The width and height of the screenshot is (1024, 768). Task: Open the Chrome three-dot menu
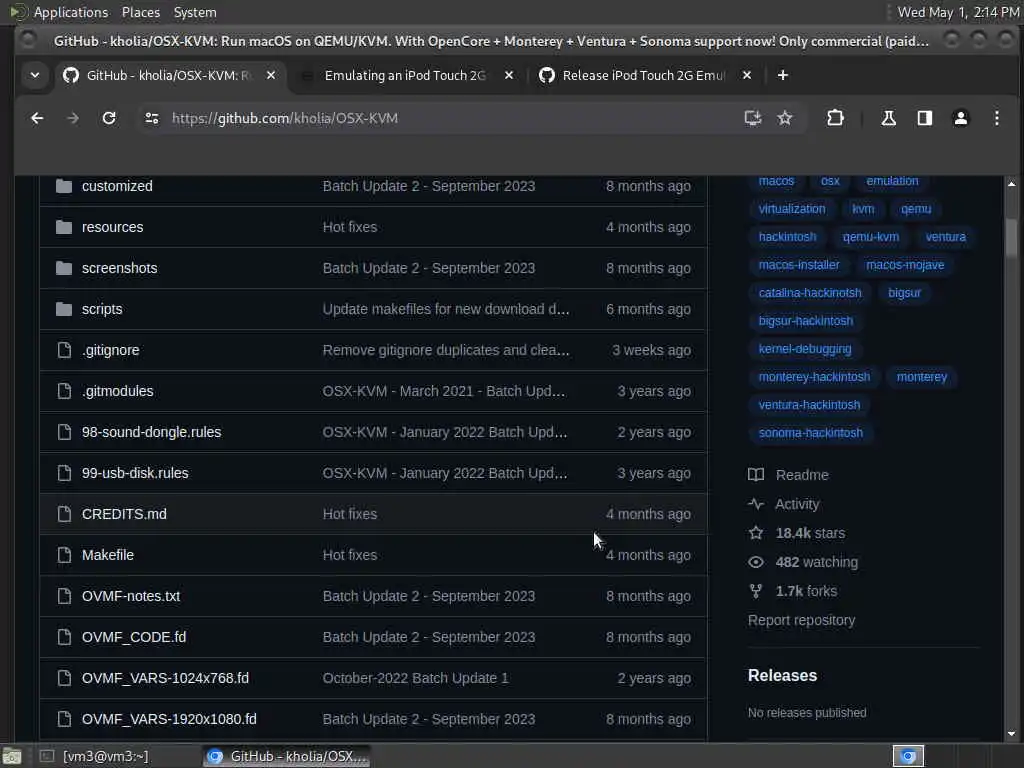pyautogui.click(x=996, y=118)
